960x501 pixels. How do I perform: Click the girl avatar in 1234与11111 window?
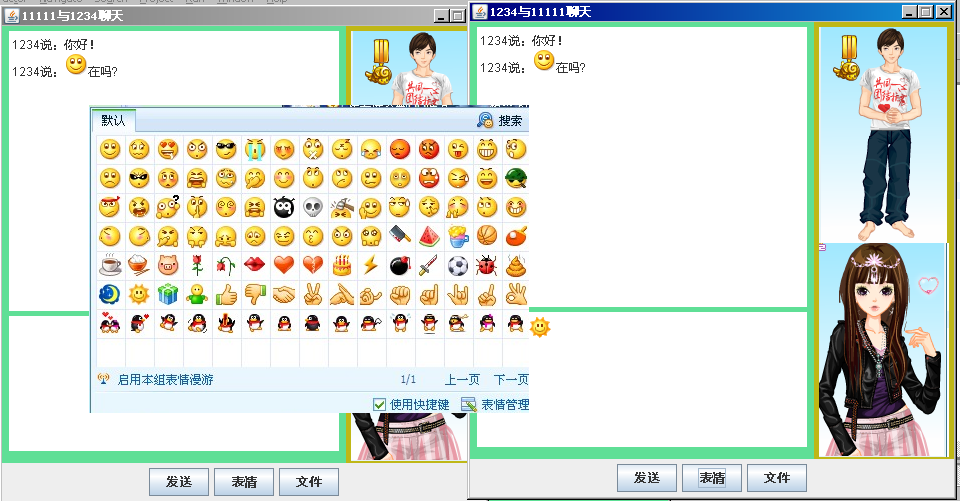[x=882, y=349]
